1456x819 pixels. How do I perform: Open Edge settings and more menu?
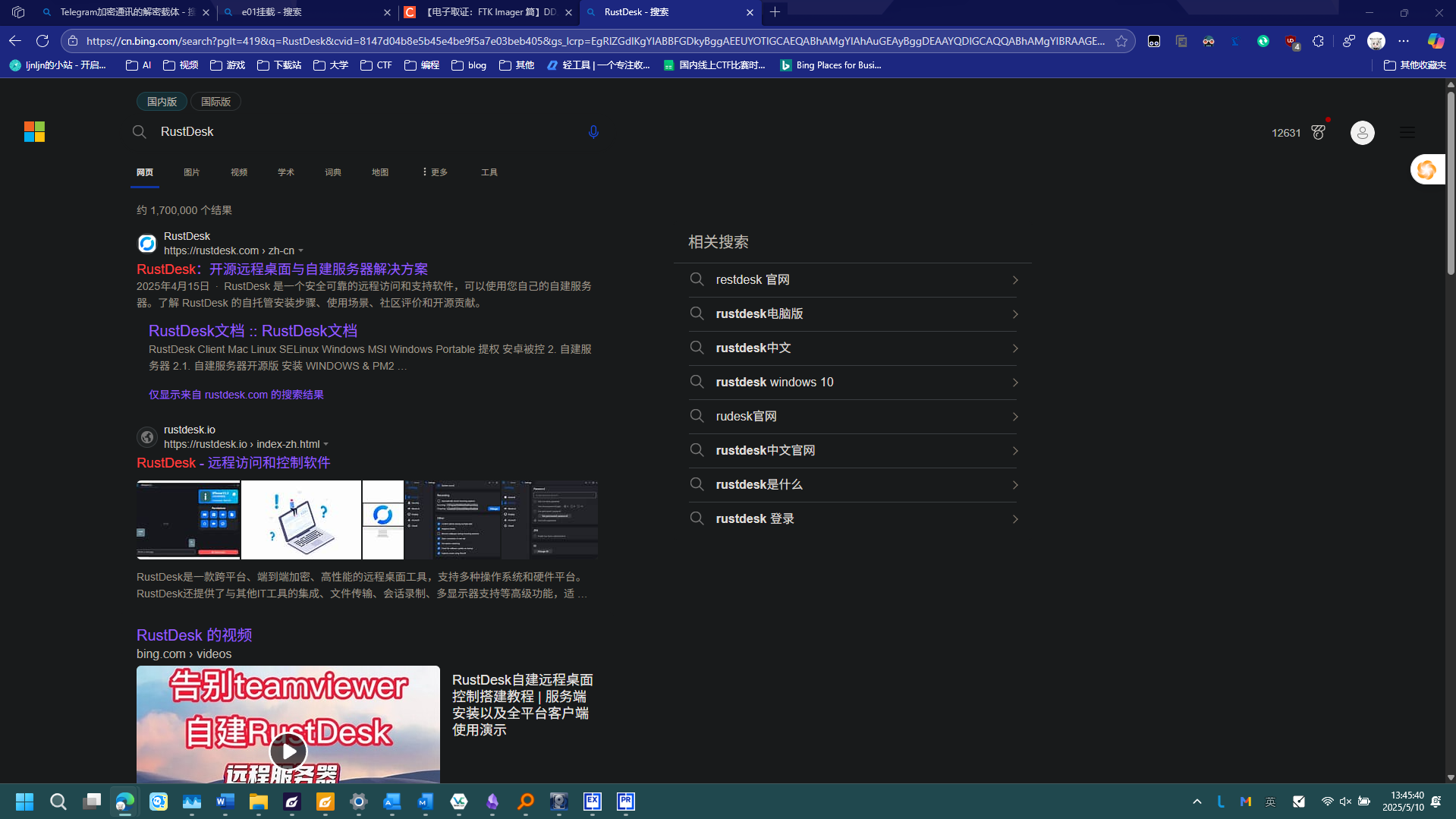pyautogui.click(x=1404, y=41)
